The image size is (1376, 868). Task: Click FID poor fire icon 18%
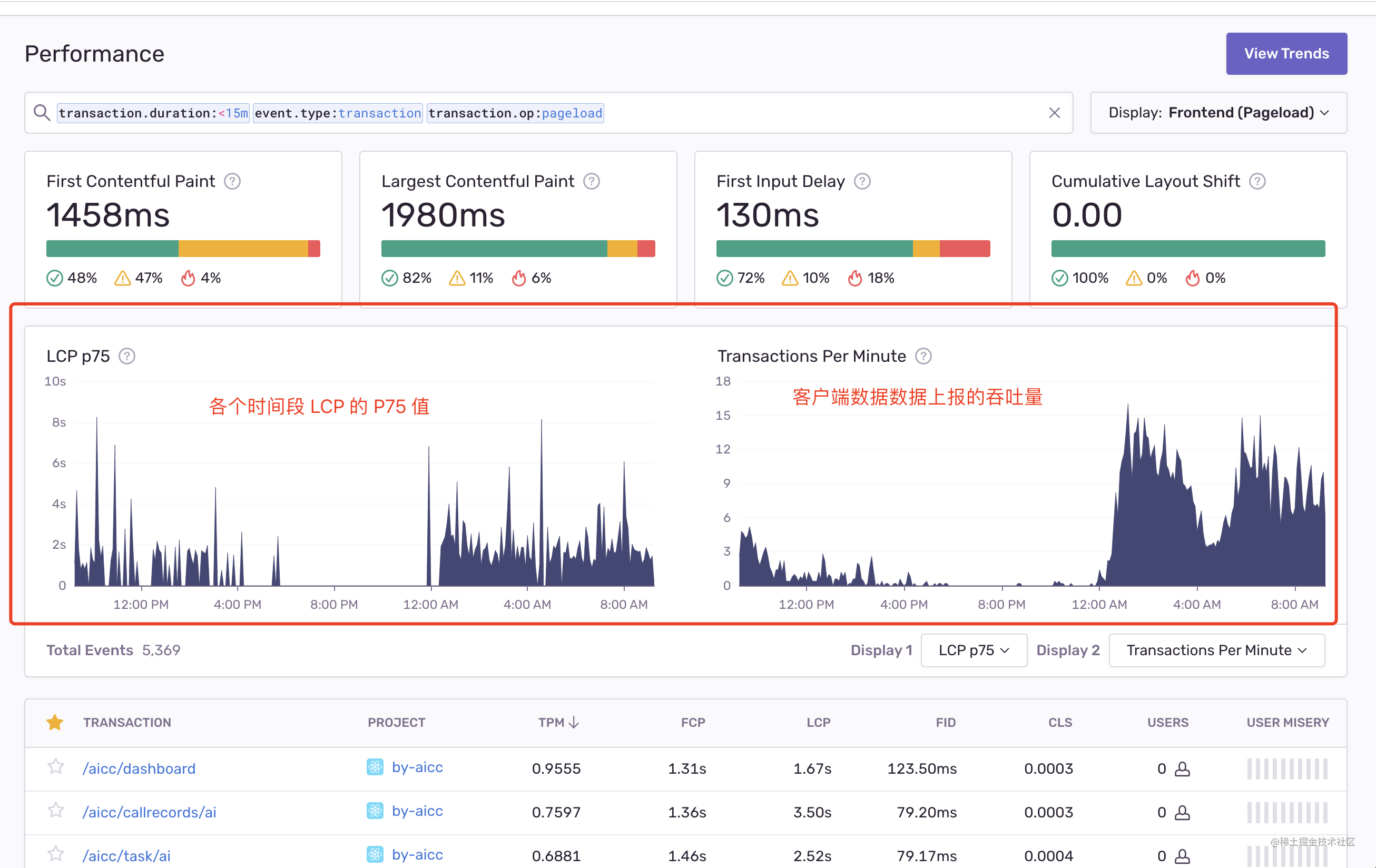click(x=855, y=278)
